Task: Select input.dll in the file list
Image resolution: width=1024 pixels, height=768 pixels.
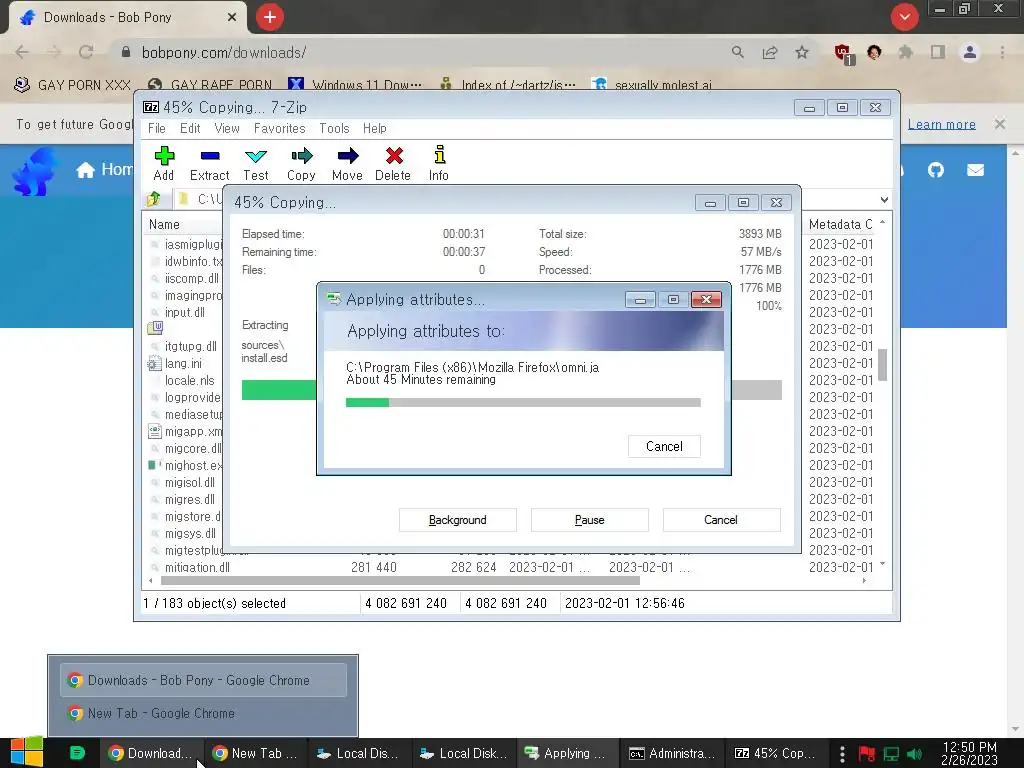Action: [x=185, y=313]
